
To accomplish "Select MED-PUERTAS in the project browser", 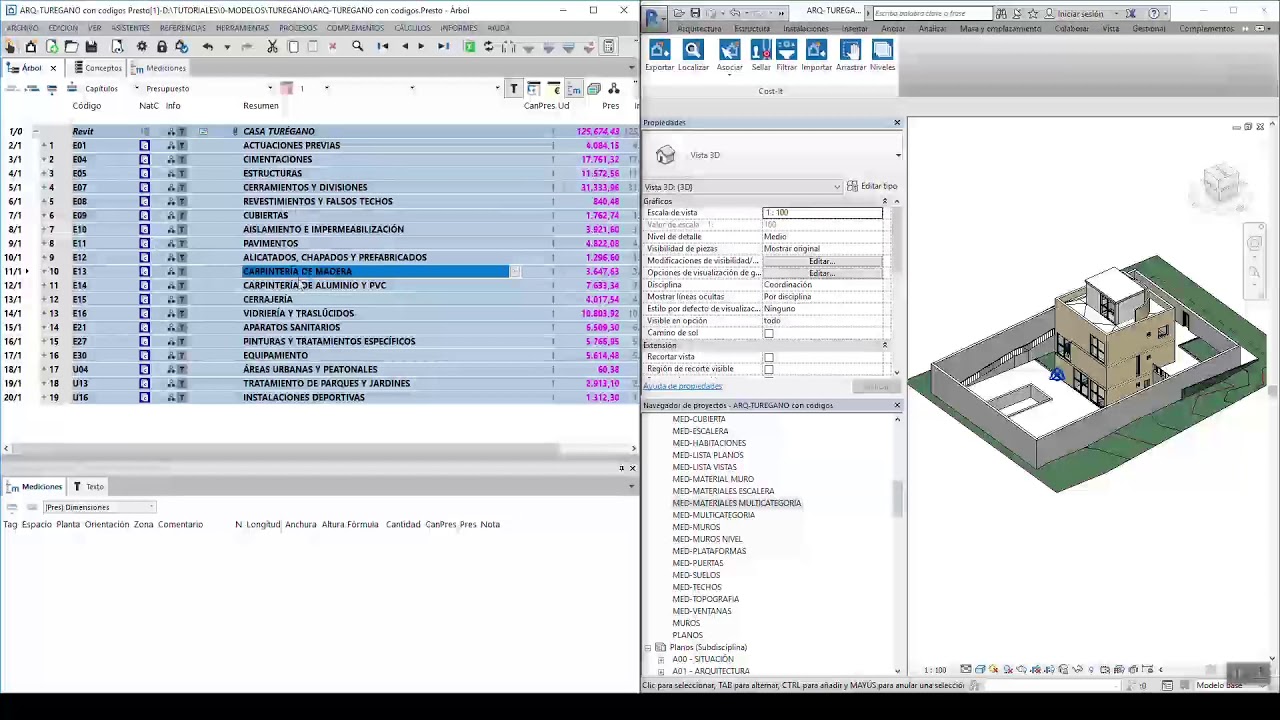I will tap(698, 563).
